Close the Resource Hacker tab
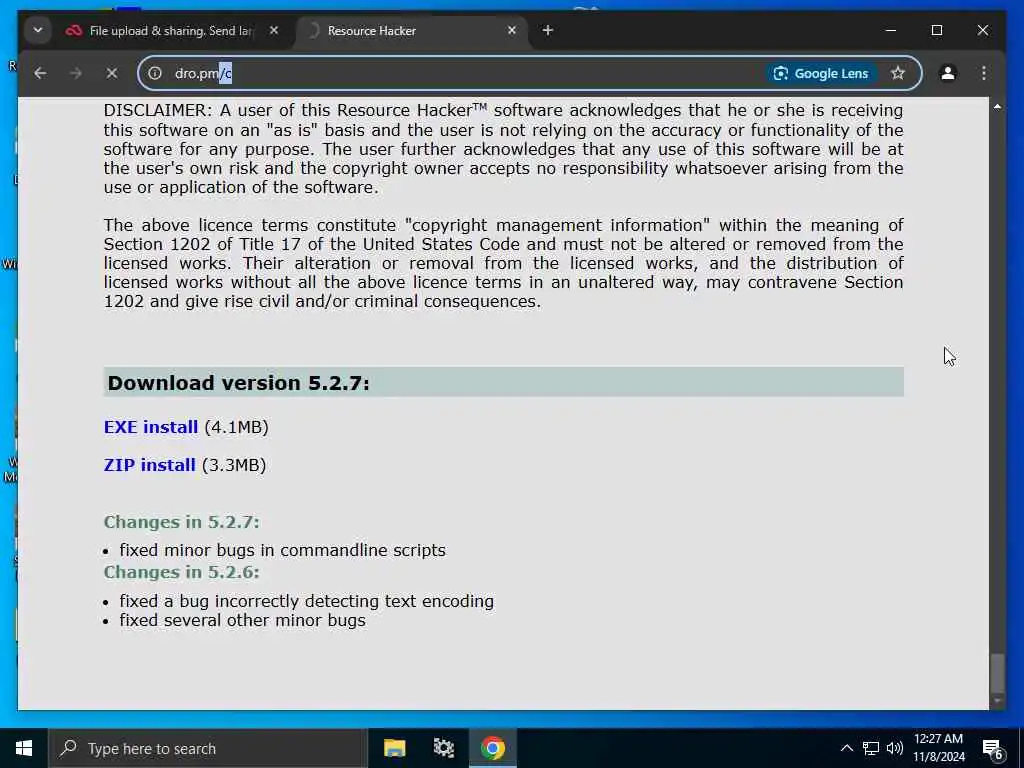Image resolution: width=1024 pixels, height=768 pixels. click(512, 30)
